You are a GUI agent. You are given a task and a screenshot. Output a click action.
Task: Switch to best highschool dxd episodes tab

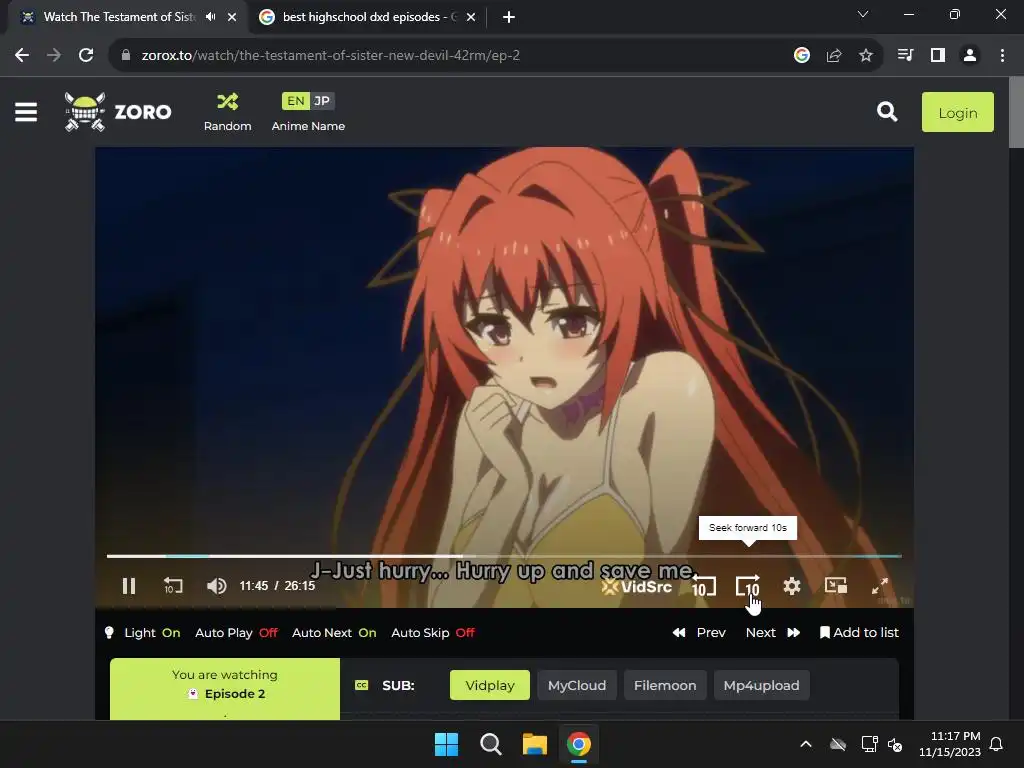coord(370,17)
